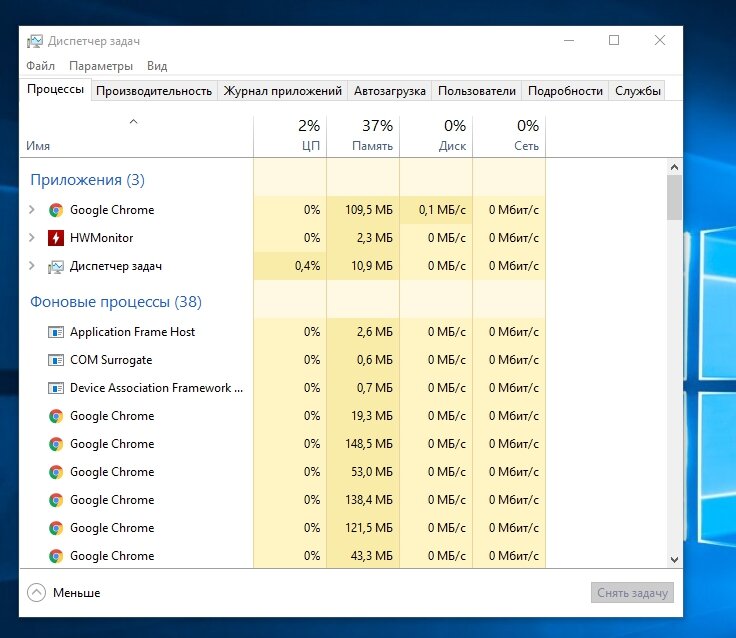Open the Файл menu
This screenshot has height=638, width=736.
point(40,66)
